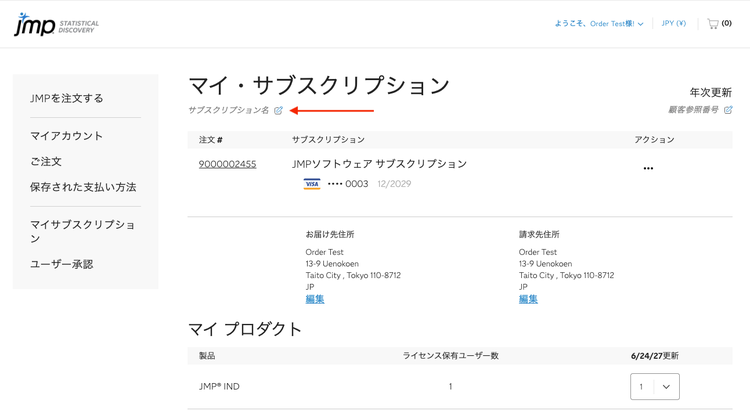Go to マイアカウント in sidebar

coord(66,136)
